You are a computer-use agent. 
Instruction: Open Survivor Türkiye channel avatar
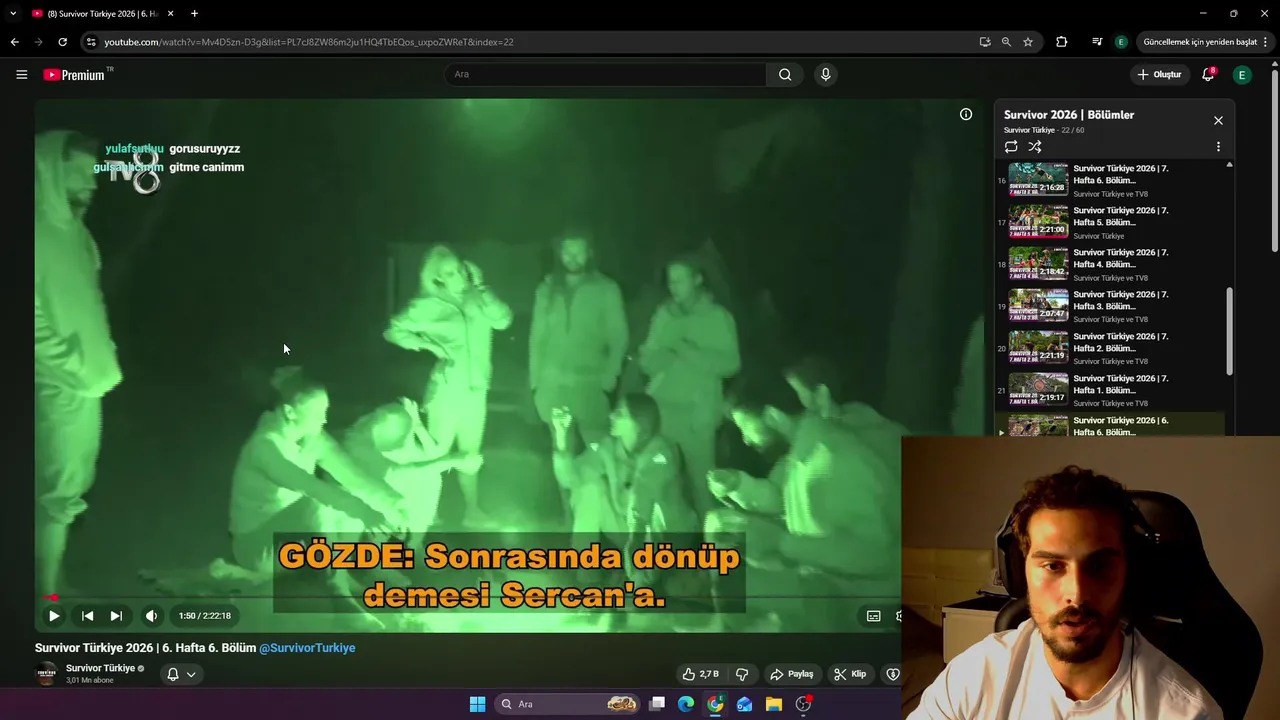[x=46, y=673]
